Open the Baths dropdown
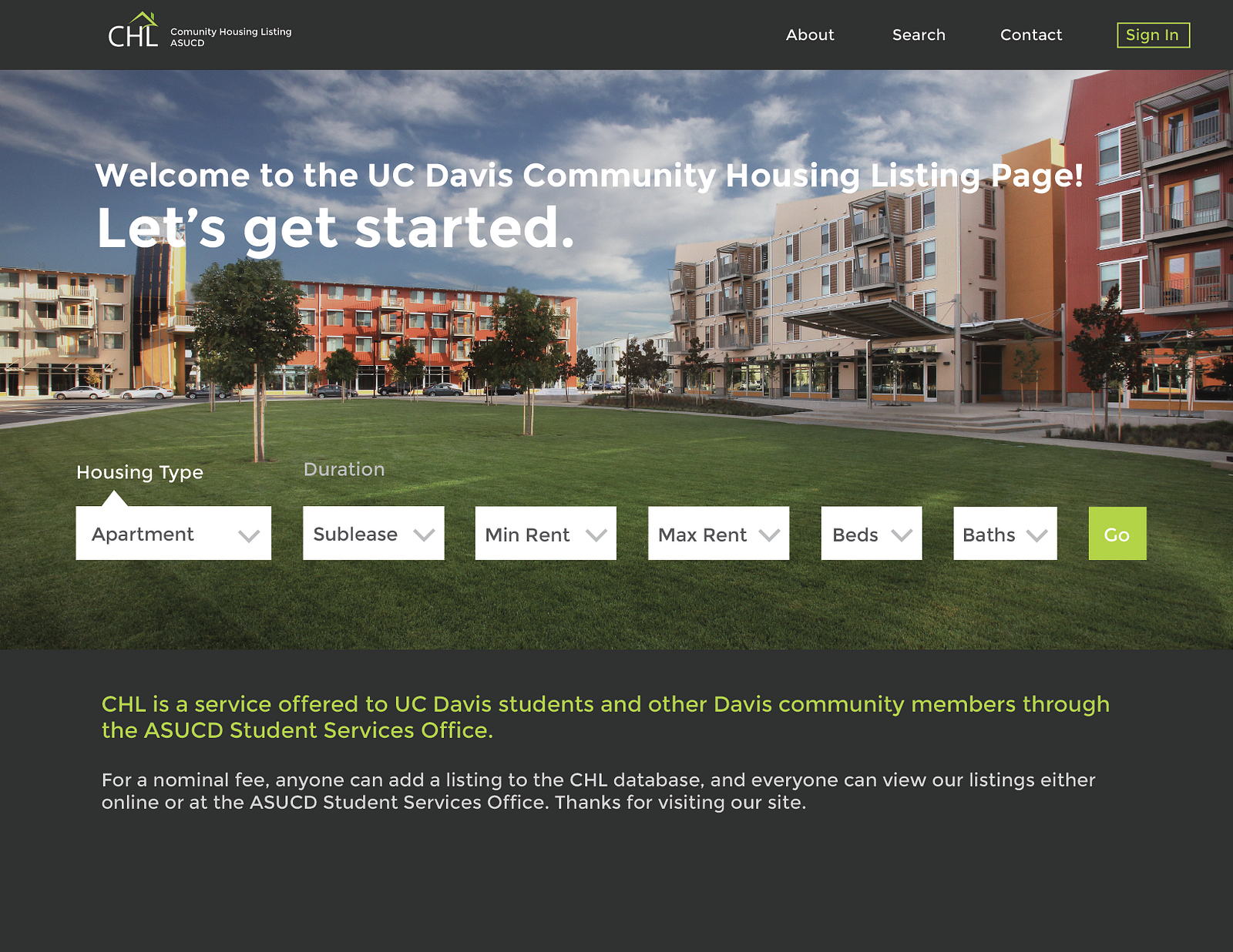The width and height of the screenshot is (1233, 952). coord(1005,533)
